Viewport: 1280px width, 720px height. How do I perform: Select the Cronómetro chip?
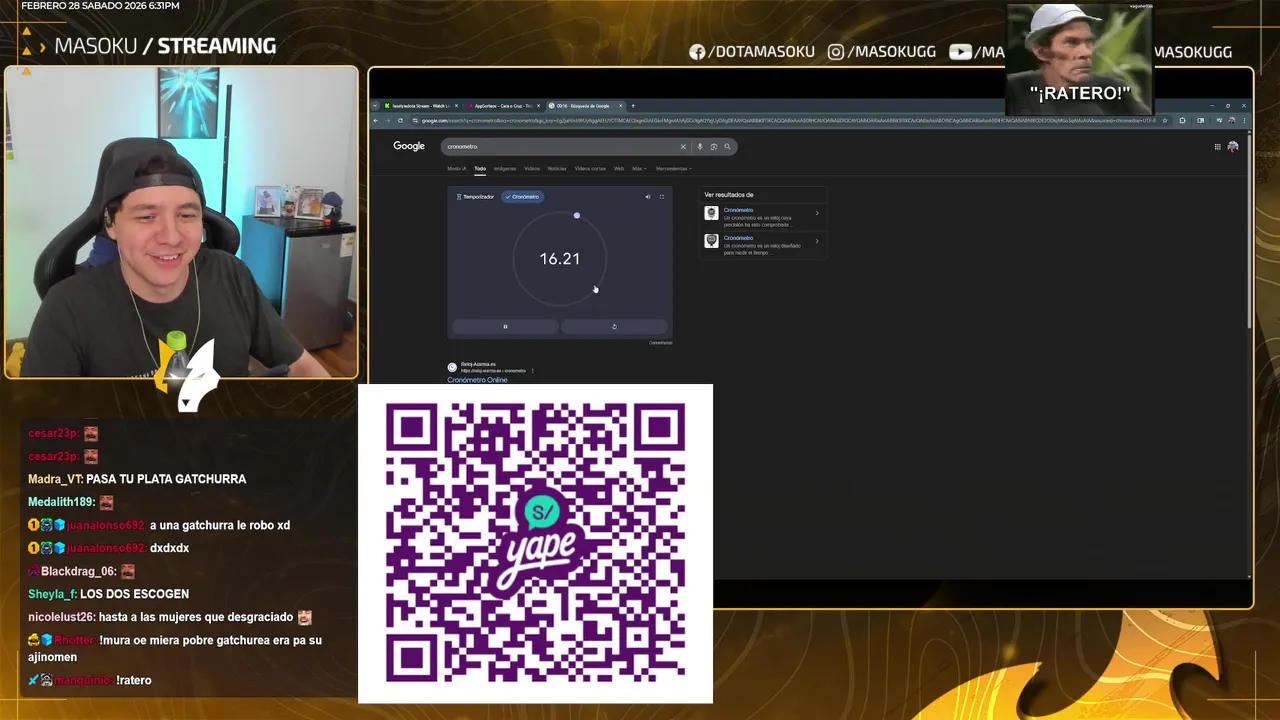pyautogui.click(x=522, y=197)
